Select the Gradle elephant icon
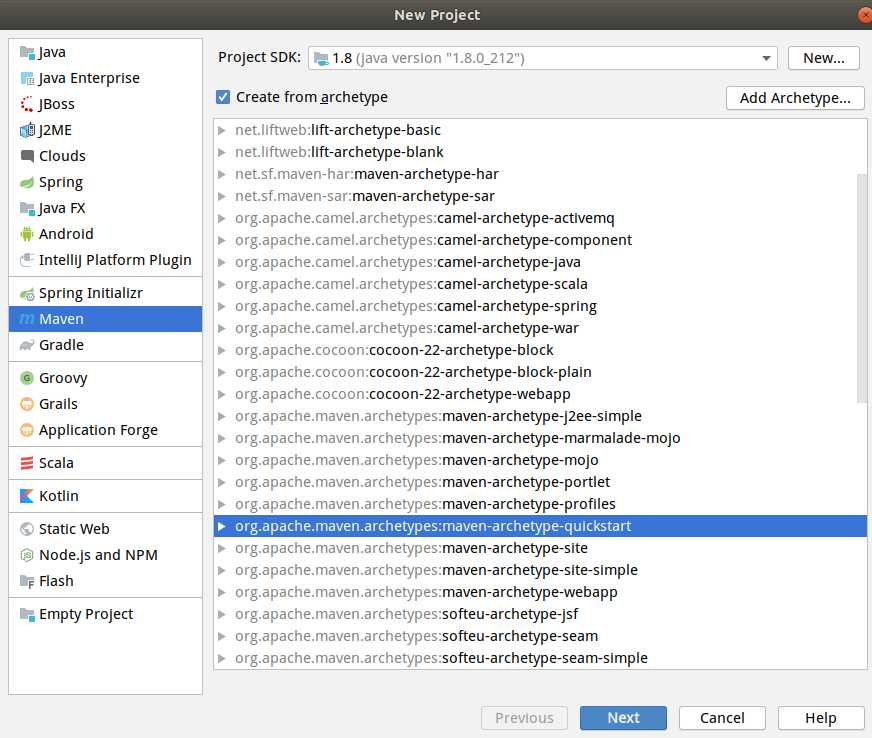Viewport: 872px width, 738px height. pyautogui.click(x=27, y=345)
